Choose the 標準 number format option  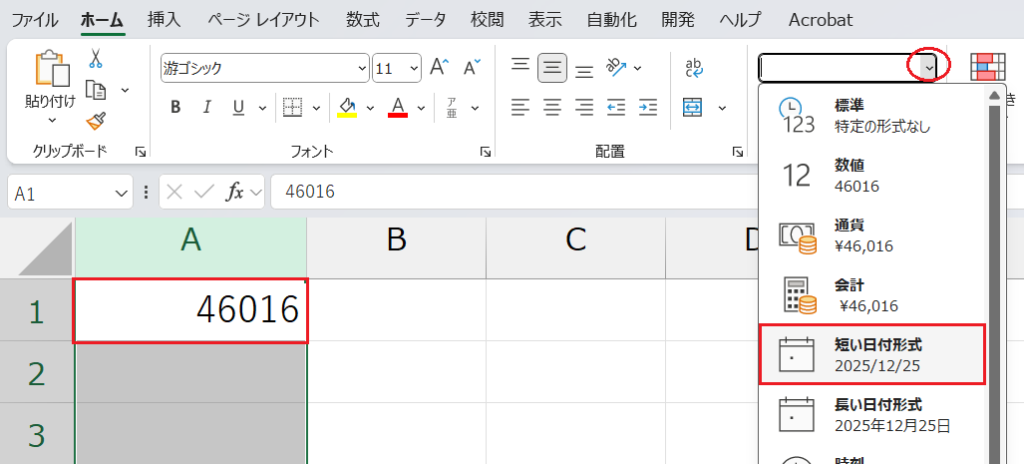coord(872,115)
